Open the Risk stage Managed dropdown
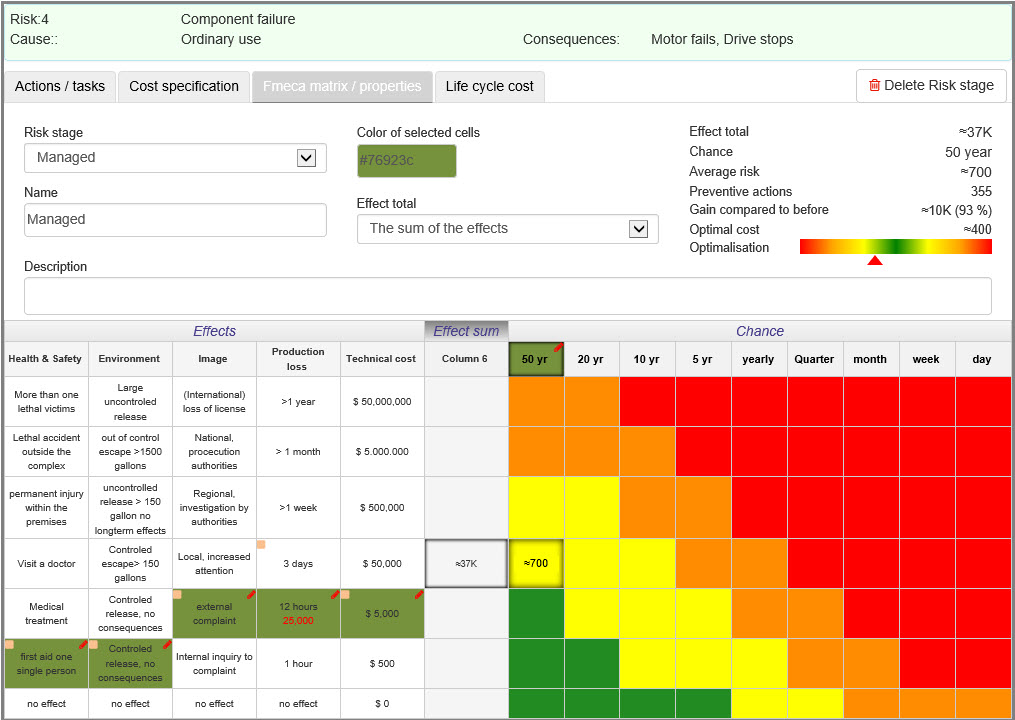The image size is (1015, 720). 175,158
